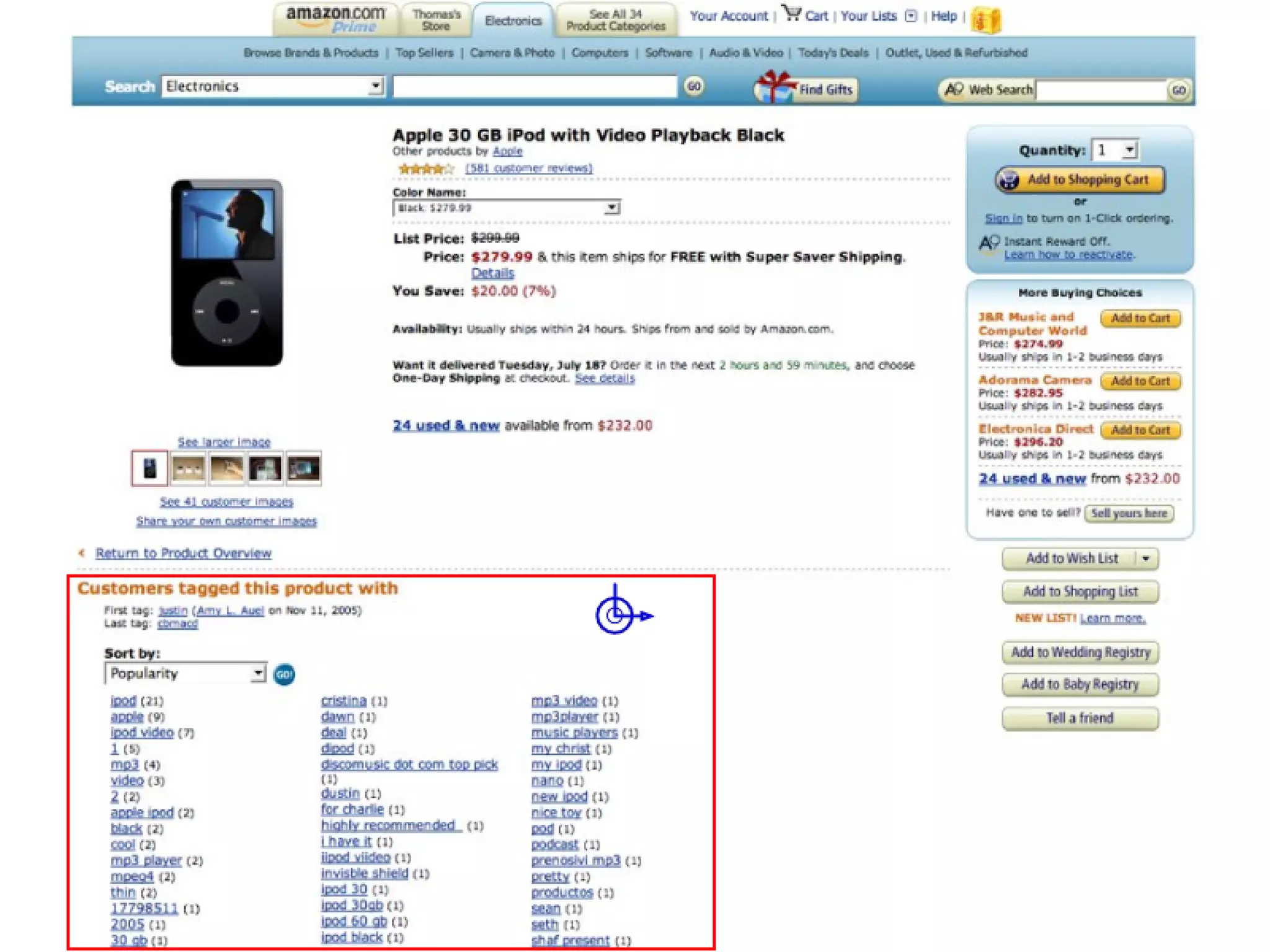Click Add to Shopping Cart button

pyautogui.click(x=1080, y=180)
